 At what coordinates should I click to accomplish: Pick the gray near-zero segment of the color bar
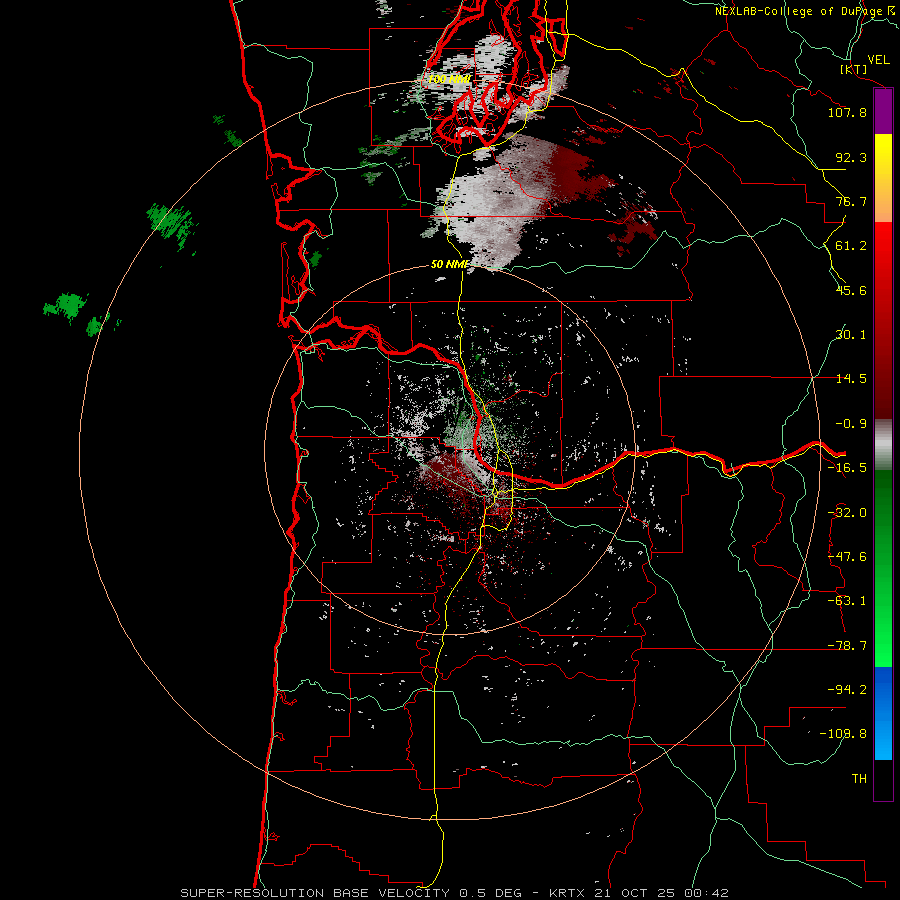click(x=883, y=445)
